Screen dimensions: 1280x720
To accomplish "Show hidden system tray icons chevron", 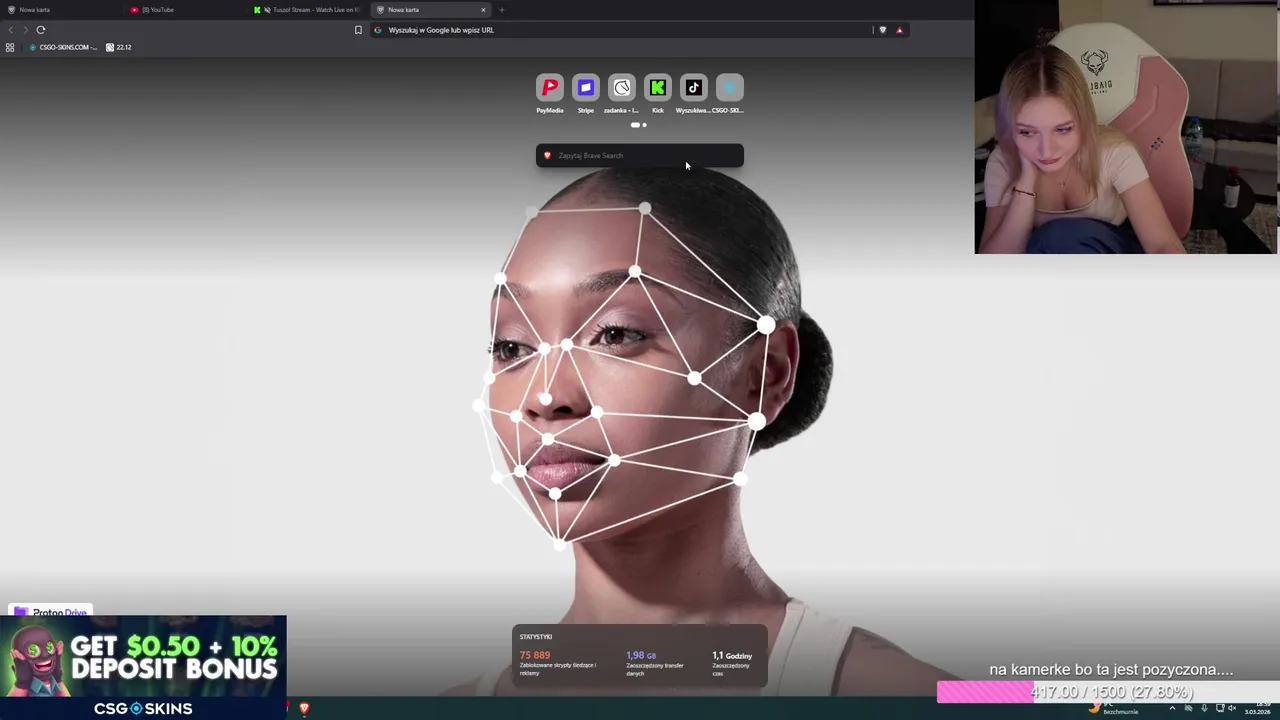I will (1172, 708).
